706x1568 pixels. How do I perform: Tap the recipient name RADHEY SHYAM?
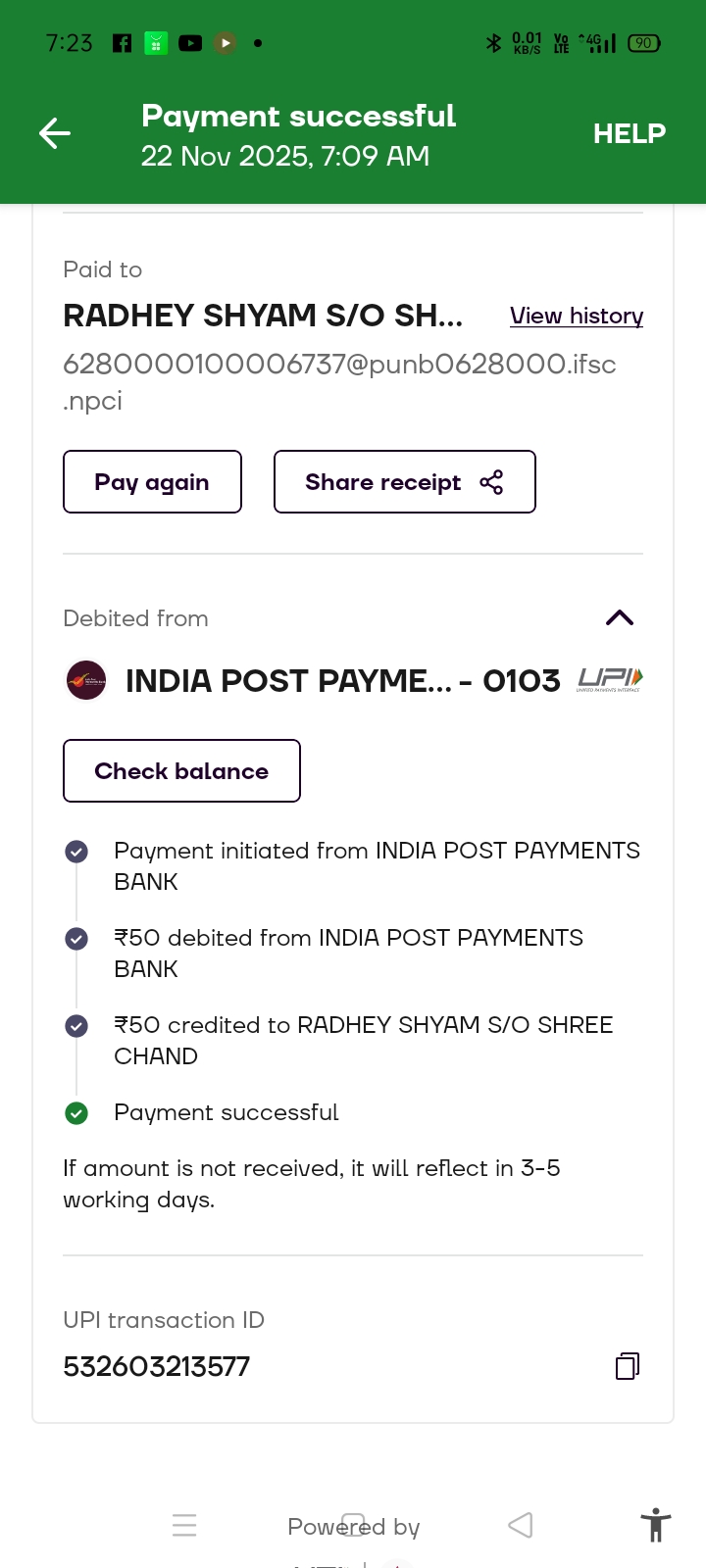(263, 316)
